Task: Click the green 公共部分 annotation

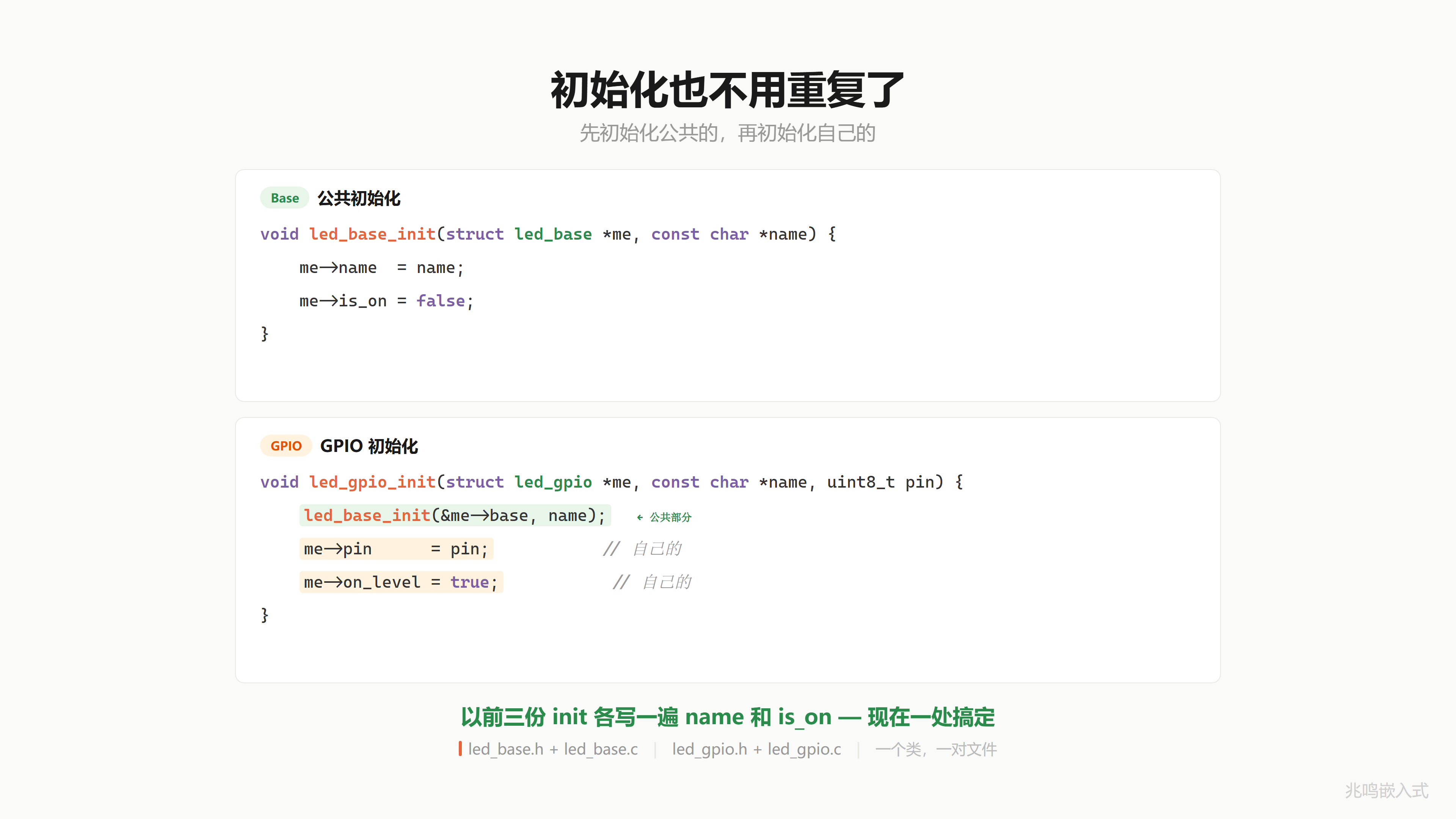Action: pyautogui.click(x=664, y=516)
